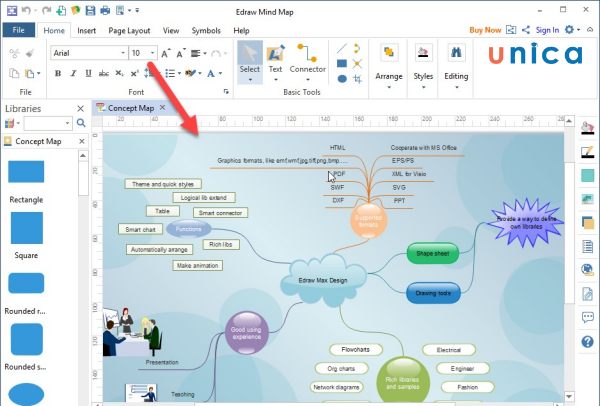Close the Concept Map document tab

(x=162, y=108)
